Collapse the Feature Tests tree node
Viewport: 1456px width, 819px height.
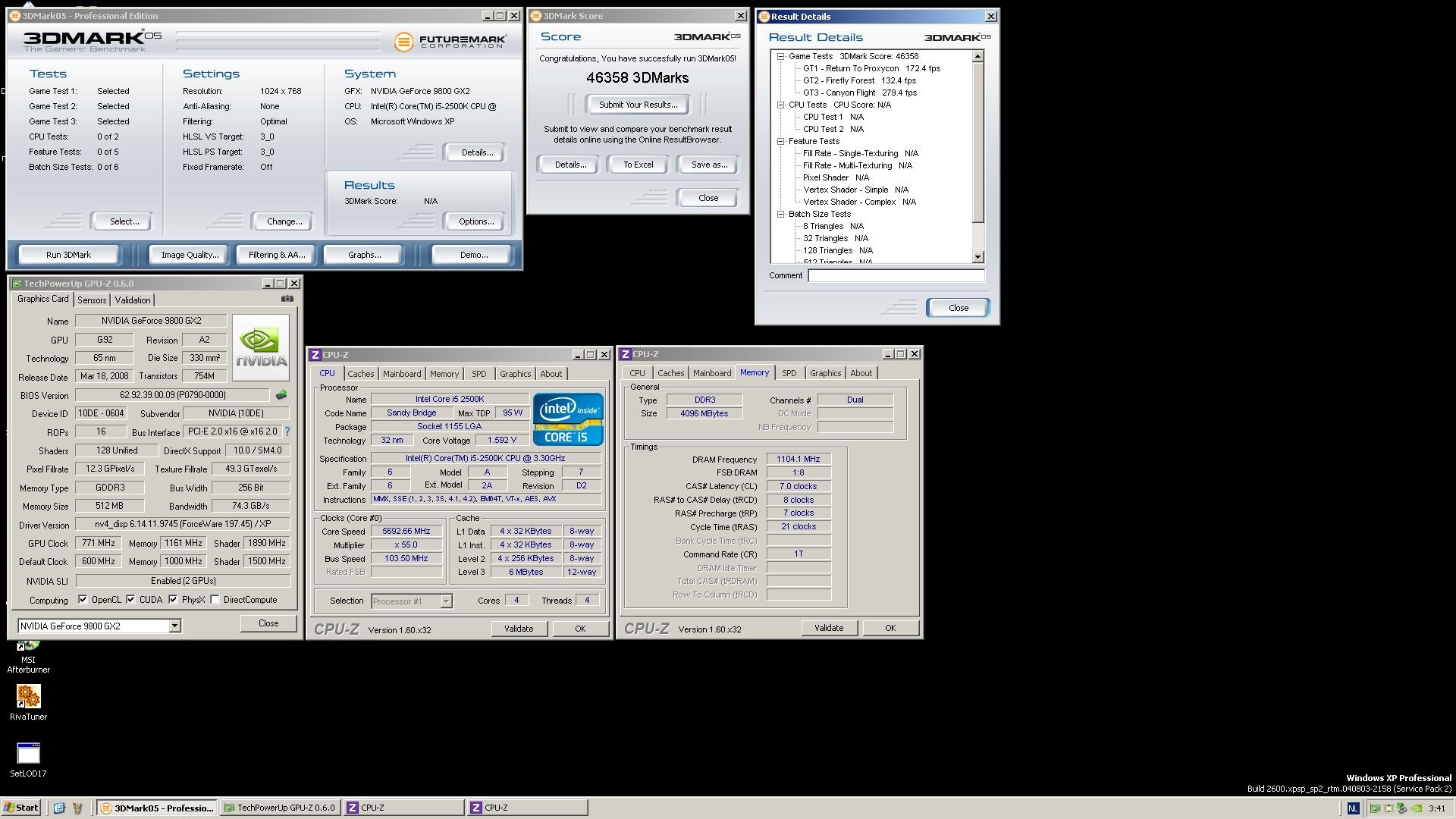coord(780,141)
